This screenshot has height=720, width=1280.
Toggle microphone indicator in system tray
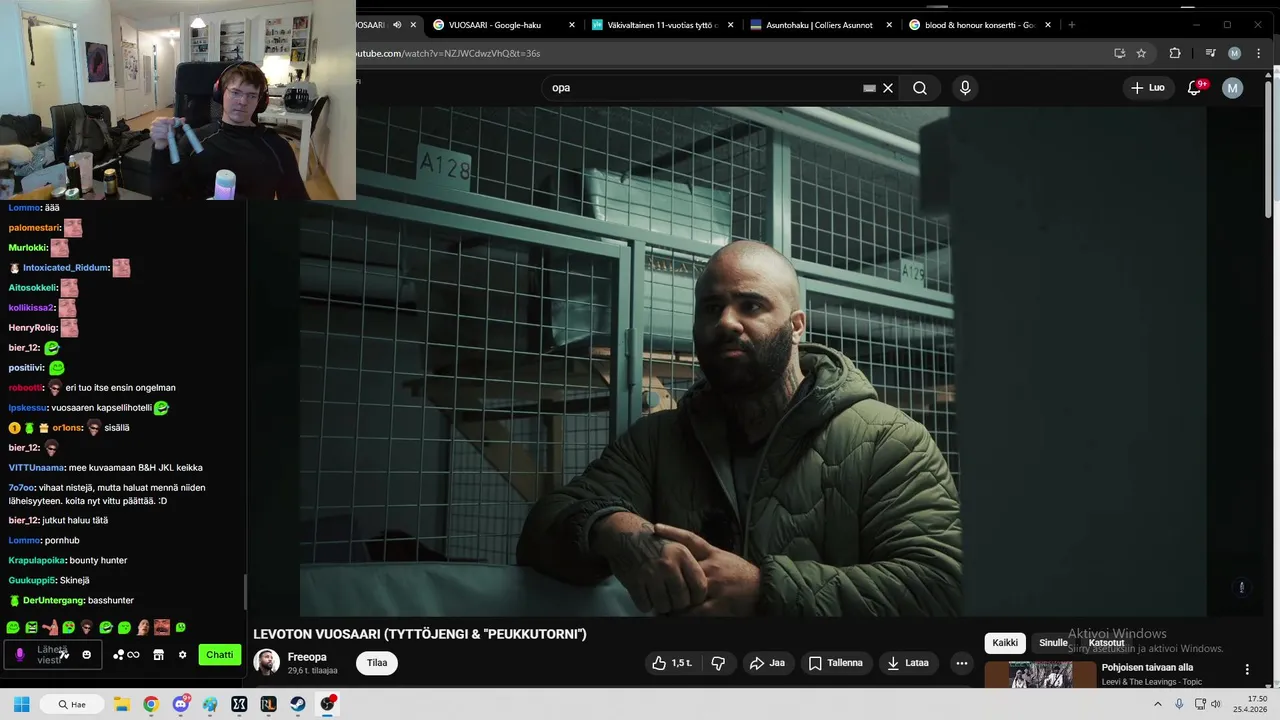(1179, 704)
